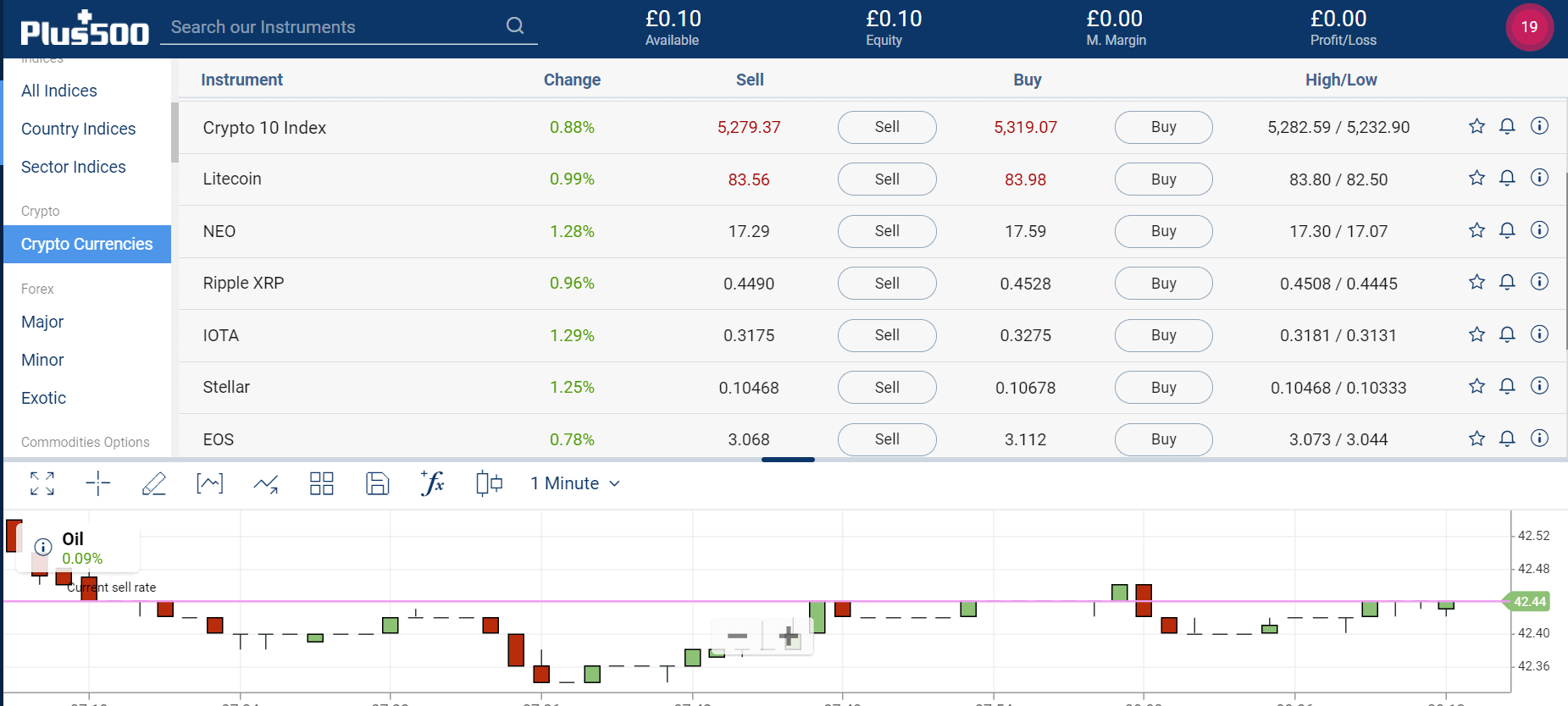Set price alert bell for Crypto 10 Index

[x=1507, y=126]
